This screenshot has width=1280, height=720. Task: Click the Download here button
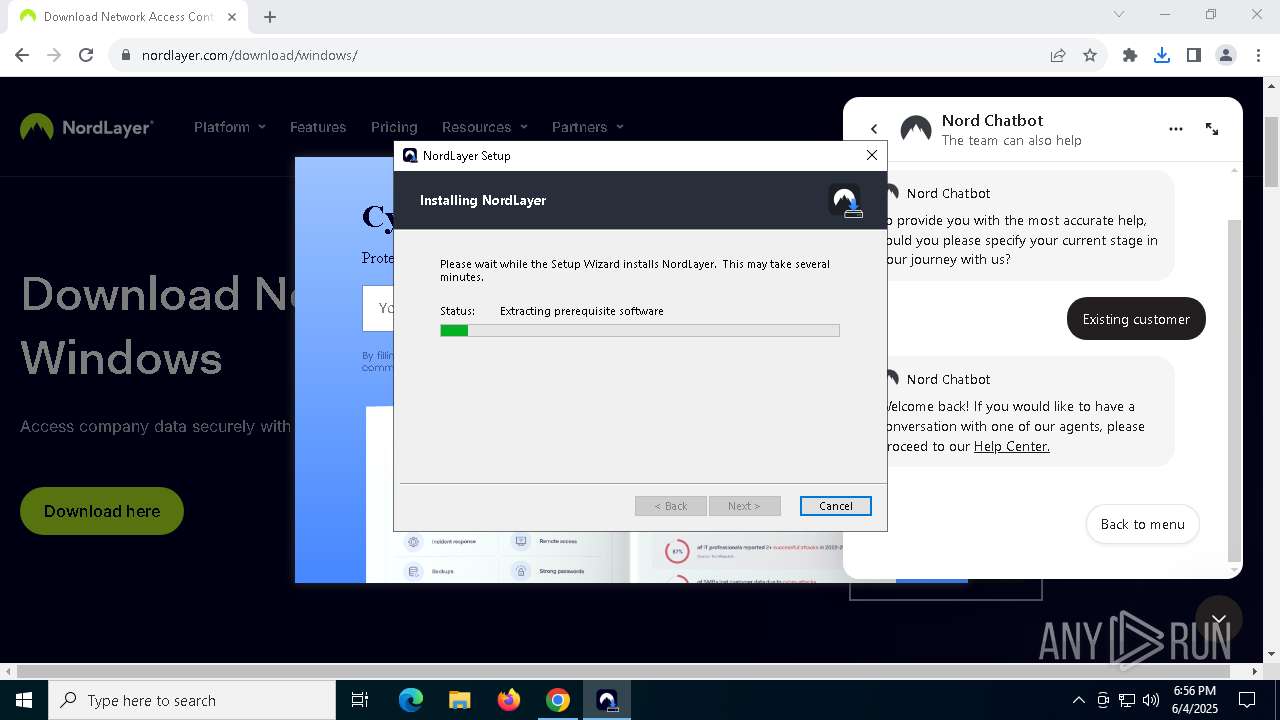click(x=102, y=511)
